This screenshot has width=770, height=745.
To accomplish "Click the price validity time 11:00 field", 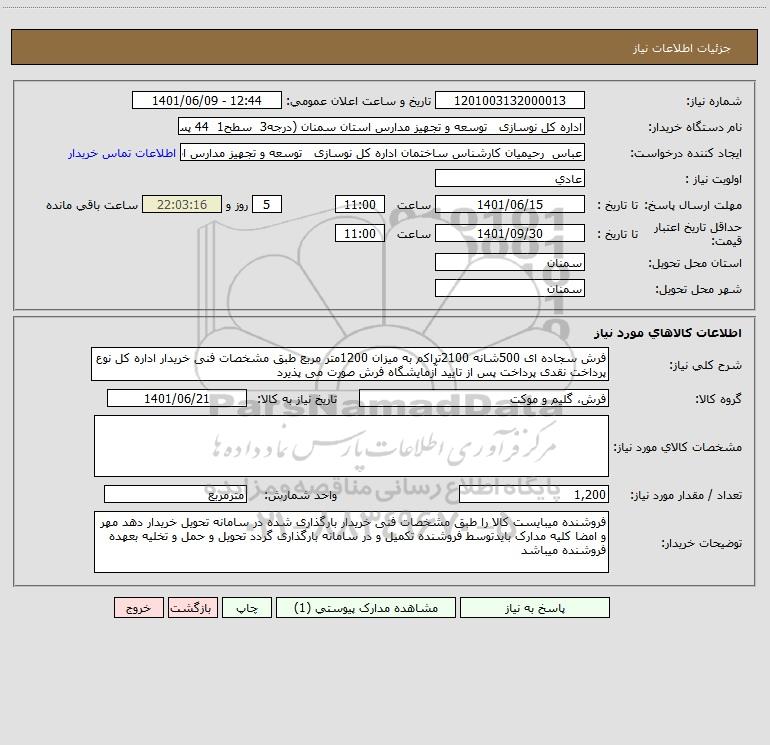I will [x=359, y=233].
